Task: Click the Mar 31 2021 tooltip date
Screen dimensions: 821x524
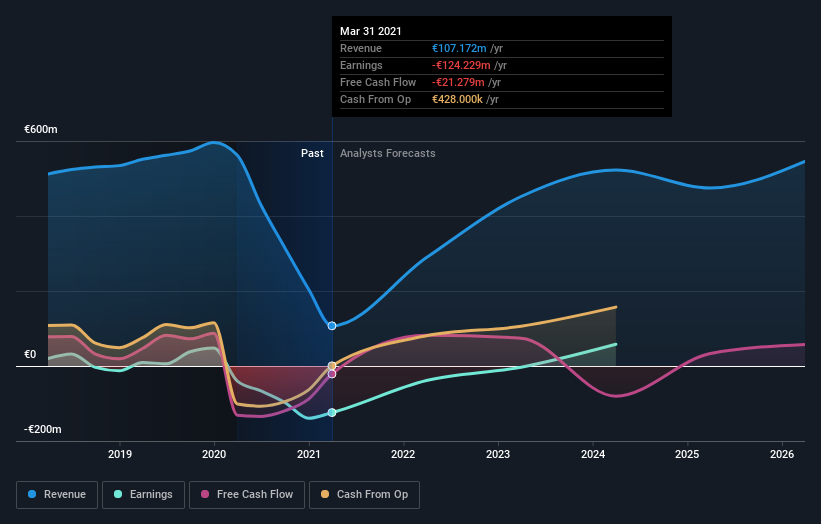Action: tap(371, 31)
